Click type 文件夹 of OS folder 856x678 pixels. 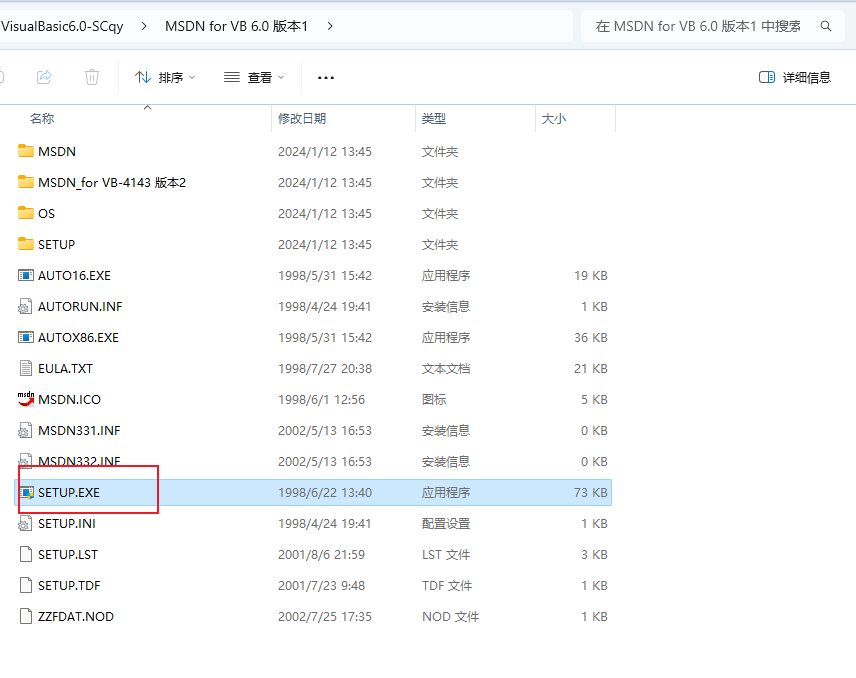[x=440, y=213]
